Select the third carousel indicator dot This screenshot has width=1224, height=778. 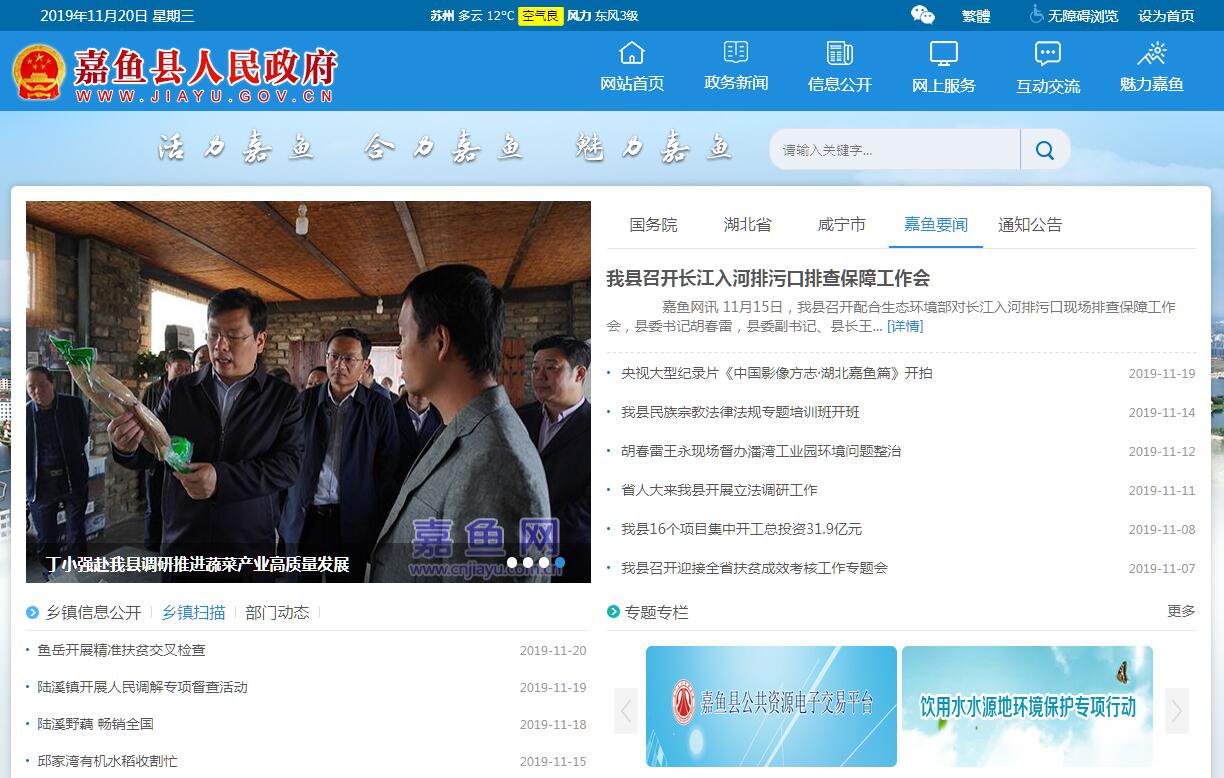tap(544, 563)
